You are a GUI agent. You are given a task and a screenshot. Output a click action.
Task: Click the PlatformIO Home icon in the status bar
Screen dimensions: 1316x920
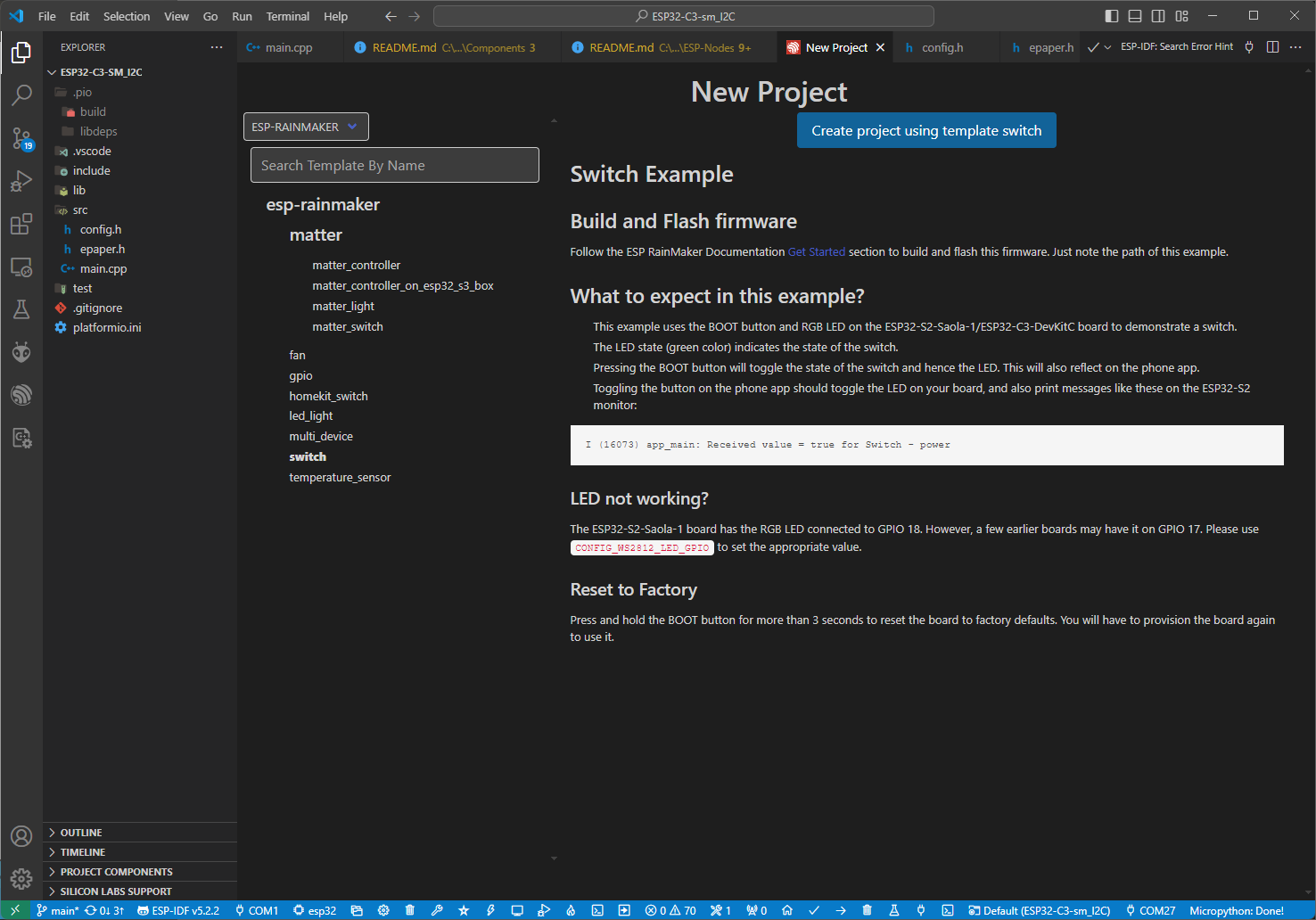[x=787, y=910]
